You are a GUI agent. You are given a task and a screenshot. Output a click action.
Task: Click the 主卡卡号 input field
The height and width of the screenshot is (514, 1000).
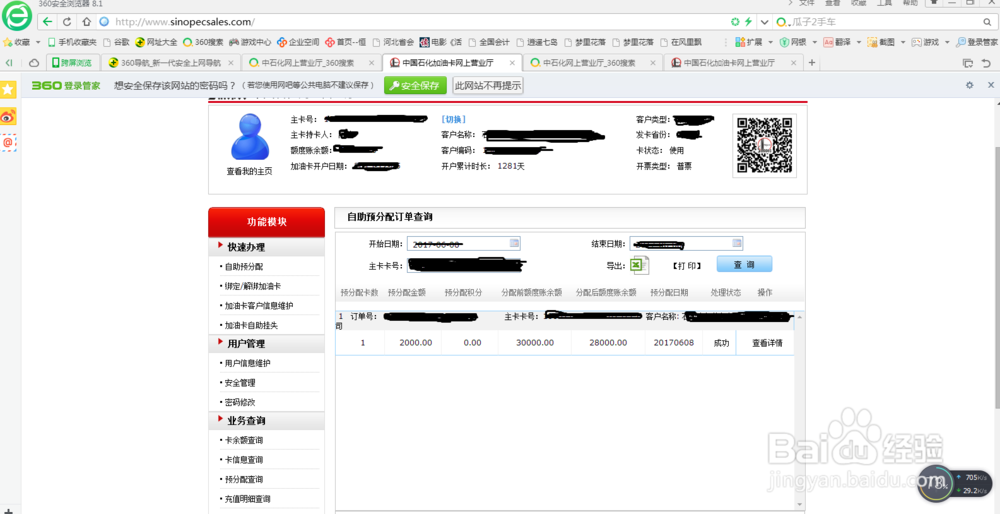pos(464,265)
